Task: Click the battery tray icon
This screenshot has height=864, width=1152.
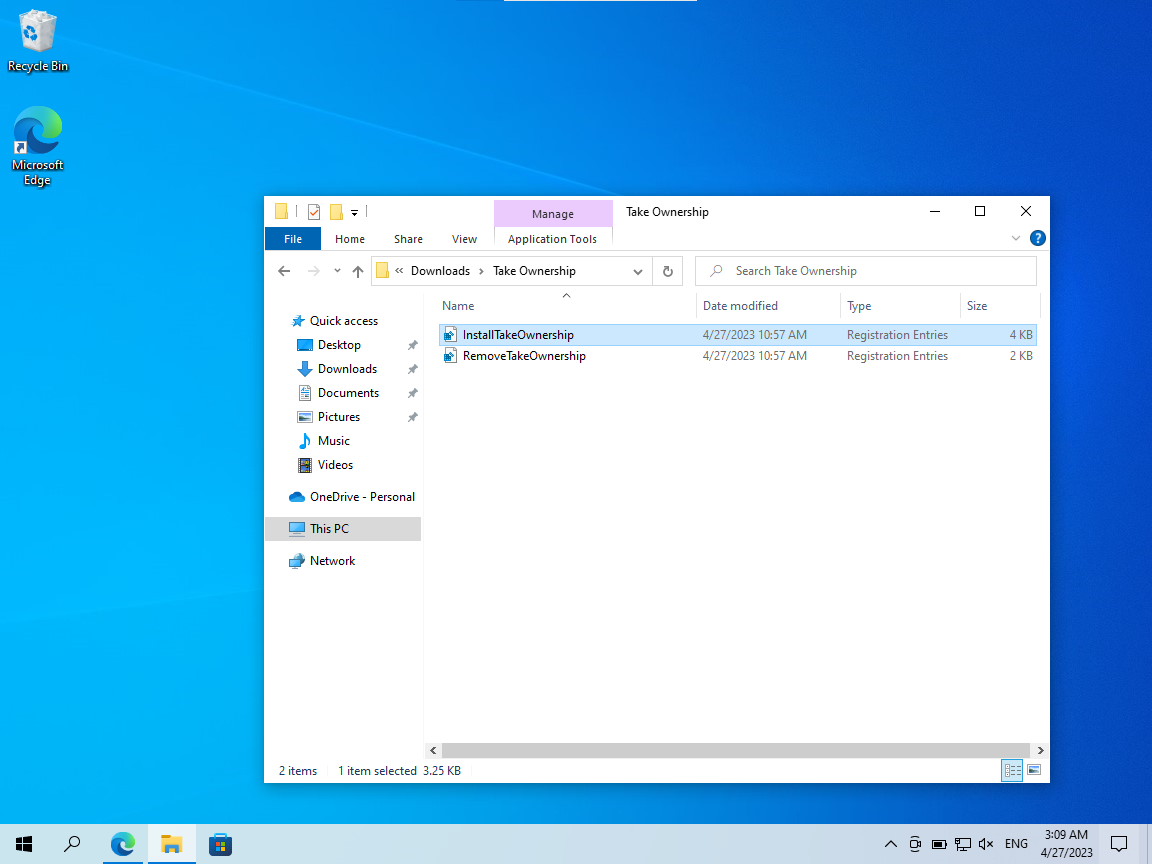Action: pos(939,844)
